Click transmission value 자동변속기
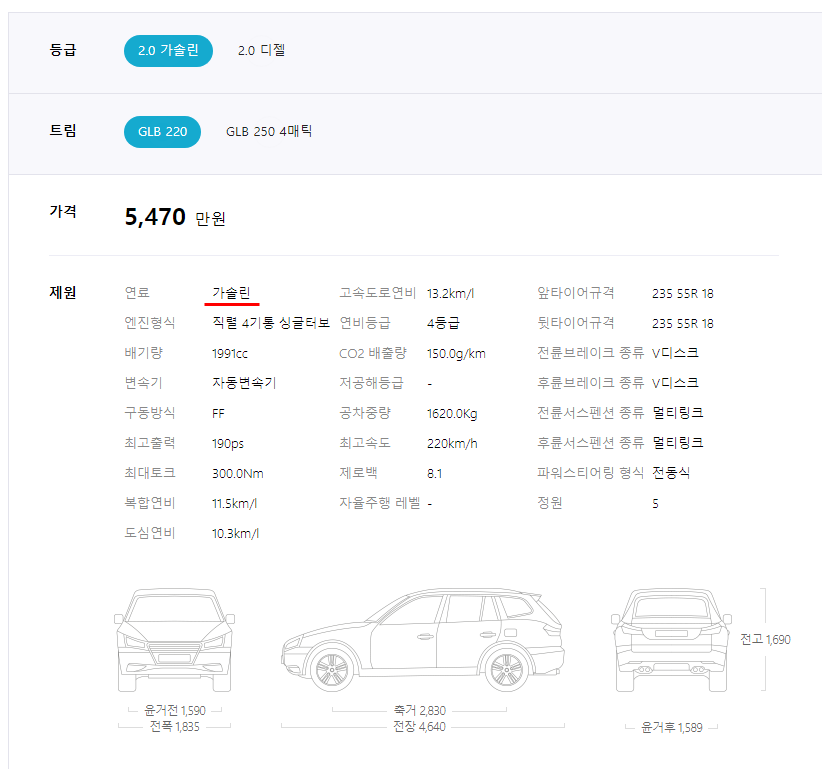The image size is (822, 769). pyautogui.click(x=244, y=383)
